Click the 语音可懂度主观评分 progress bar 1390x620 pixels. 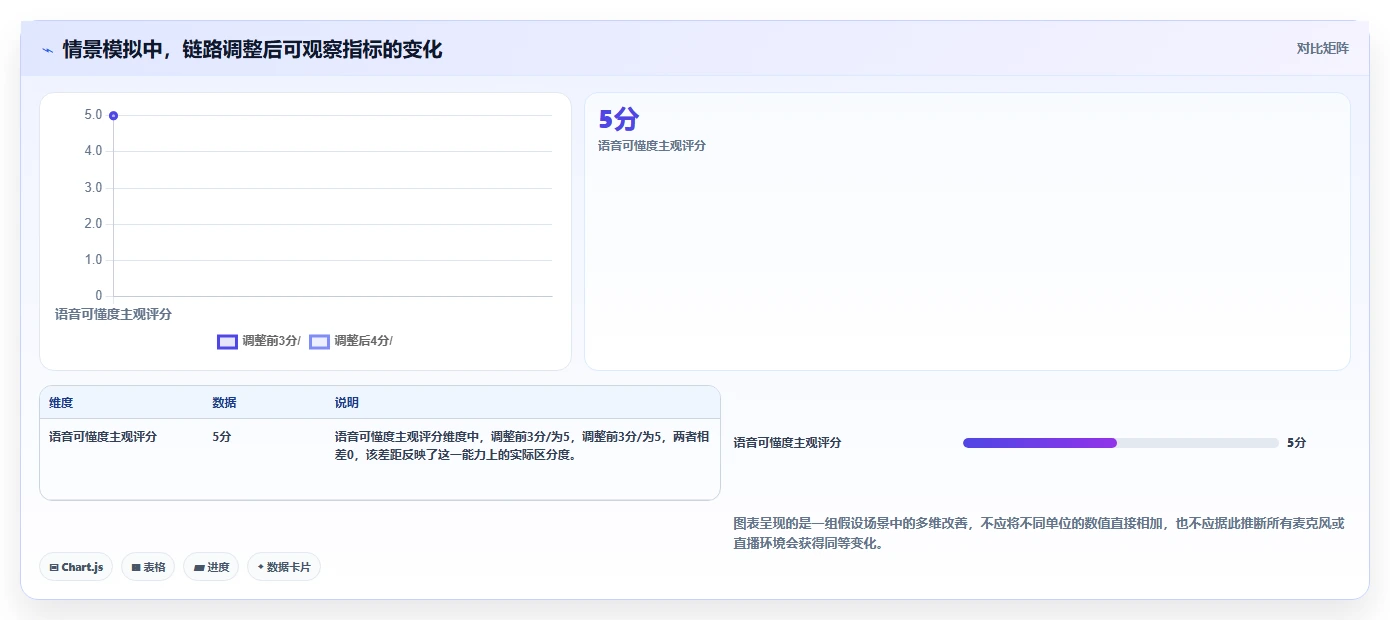point(1121,443)
